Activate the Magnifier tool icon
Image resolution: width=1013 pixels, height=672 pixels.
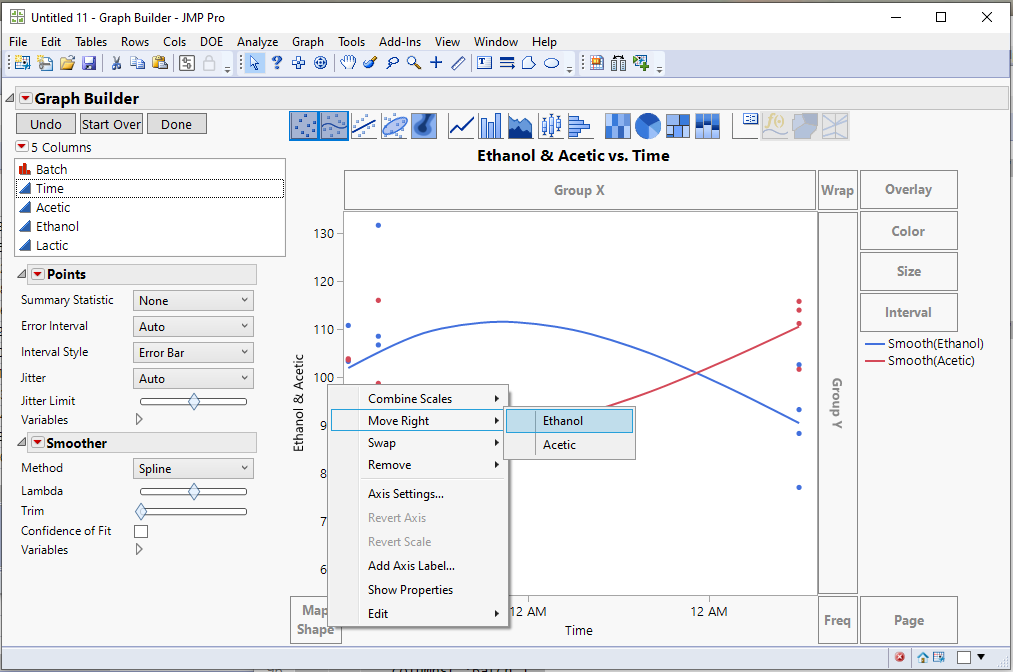[413, 63]
